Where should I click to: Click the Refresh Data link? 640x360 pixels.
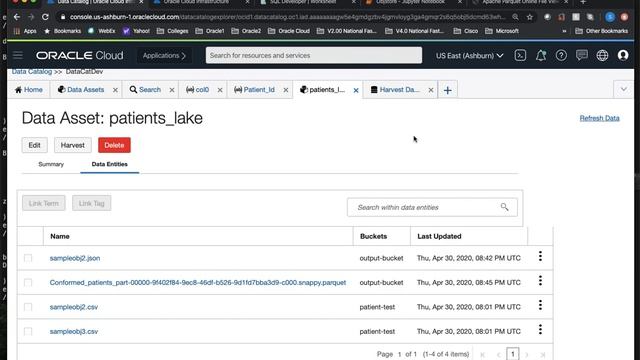coord(600,118)
